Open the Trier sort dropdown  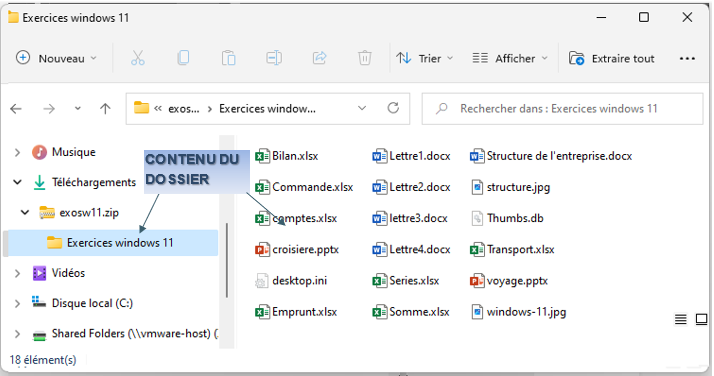pos(425,58)
